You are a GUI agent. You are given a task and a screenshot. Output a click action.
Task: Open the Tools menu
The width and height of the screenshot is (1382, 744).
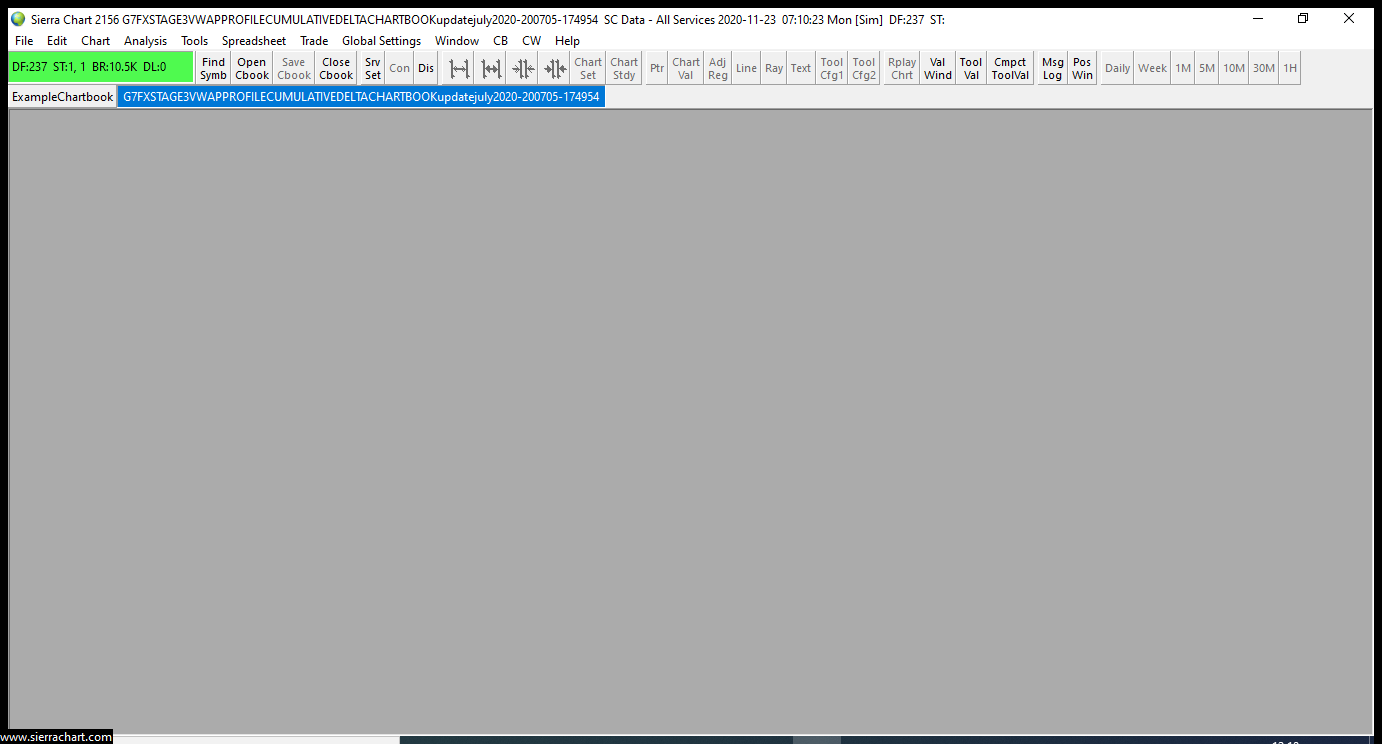pyautogui.click(x=195, y=41)
